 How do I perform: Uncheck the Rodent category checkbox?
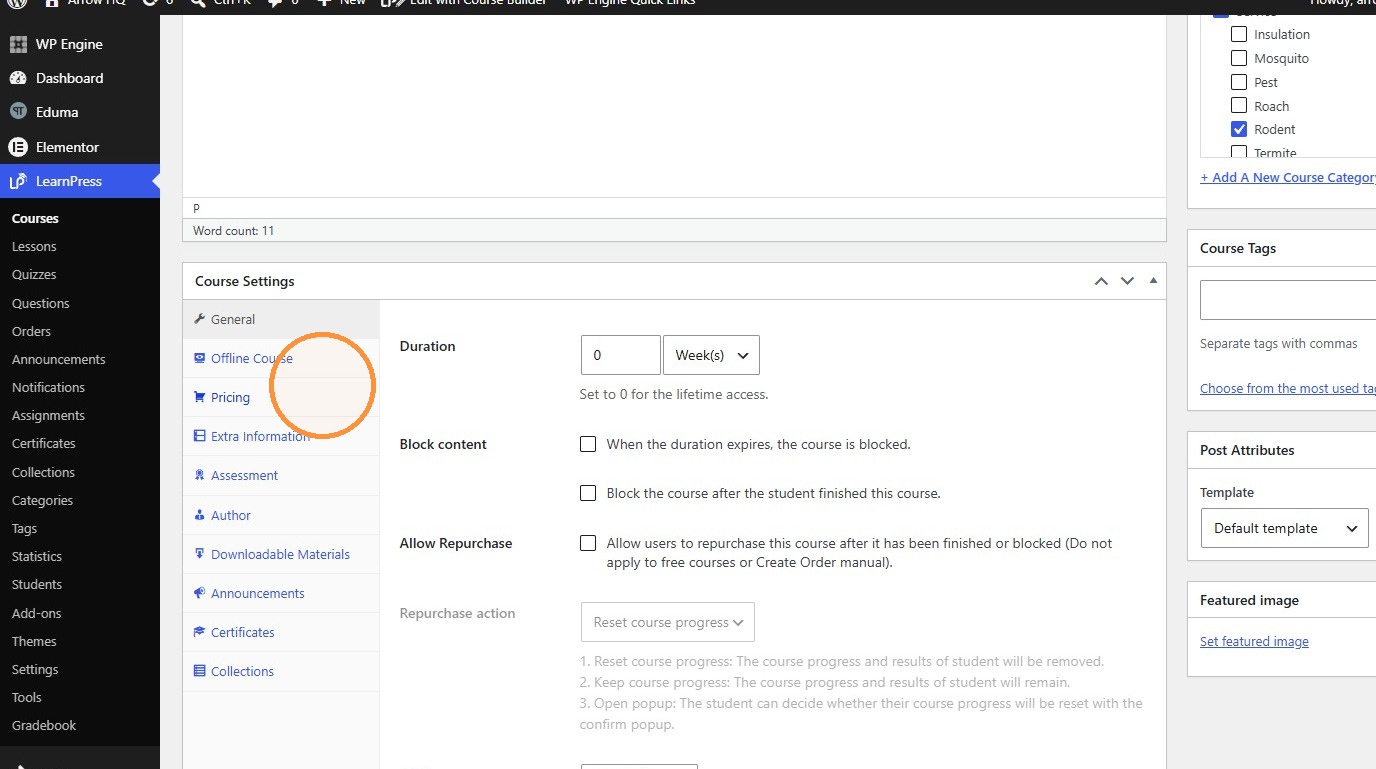[x=1239, y=129]
